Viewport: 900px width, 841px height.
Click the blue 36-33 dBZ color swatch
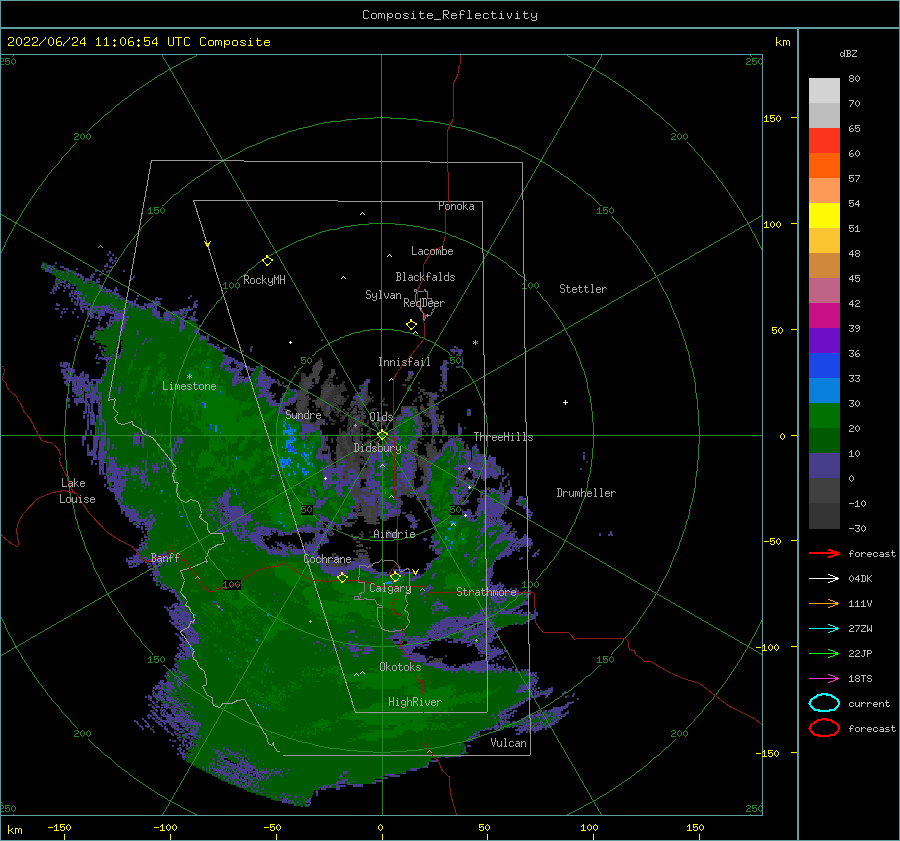(x=824, y=366)
